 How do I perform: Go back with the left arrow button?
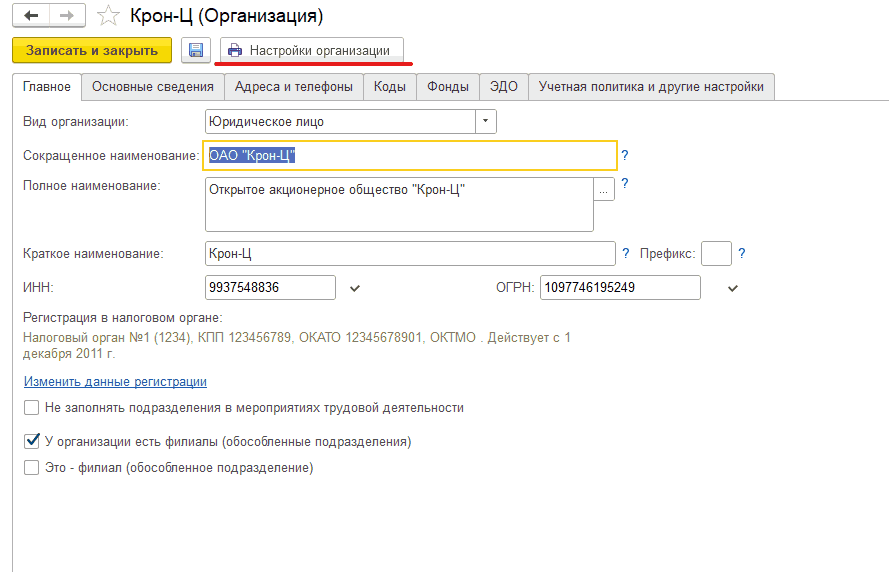[x=31, y=15]
